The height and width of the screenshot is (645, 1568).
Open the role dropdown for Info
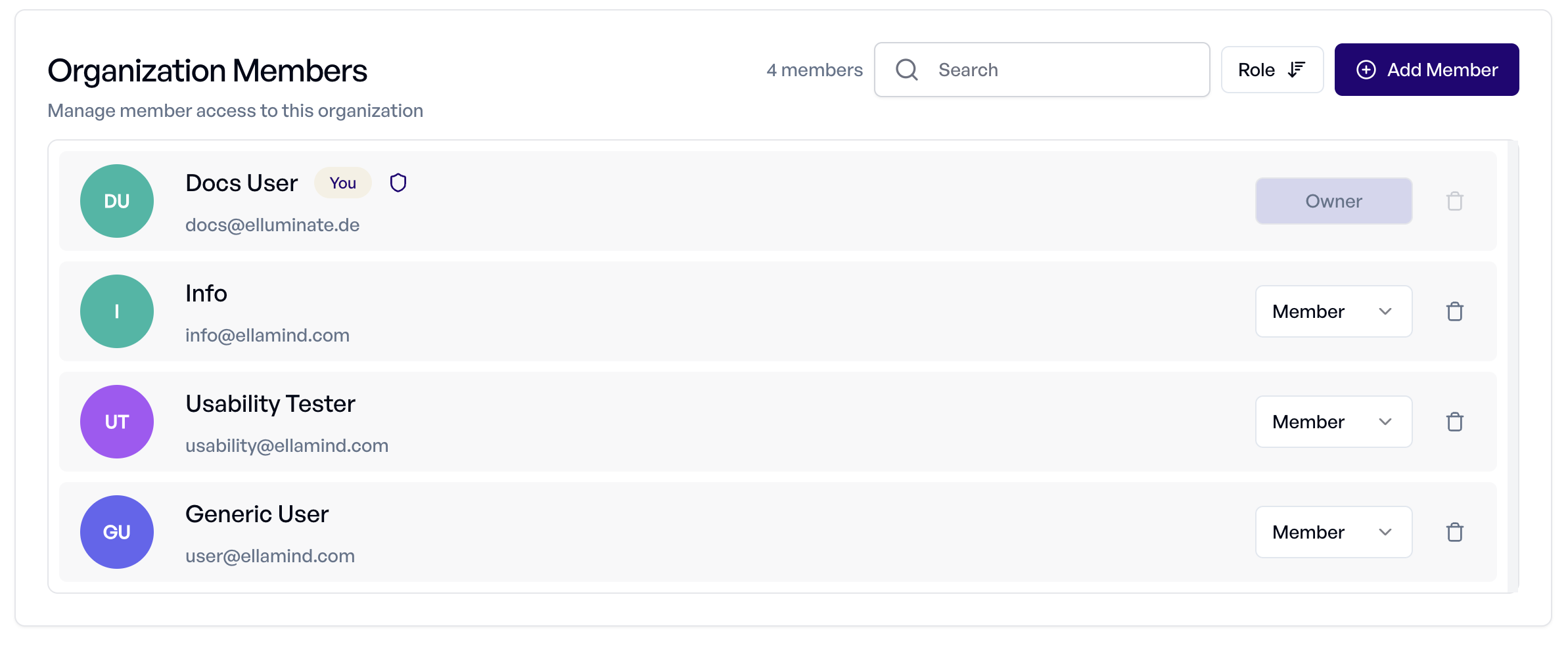tap(1333, 311)
